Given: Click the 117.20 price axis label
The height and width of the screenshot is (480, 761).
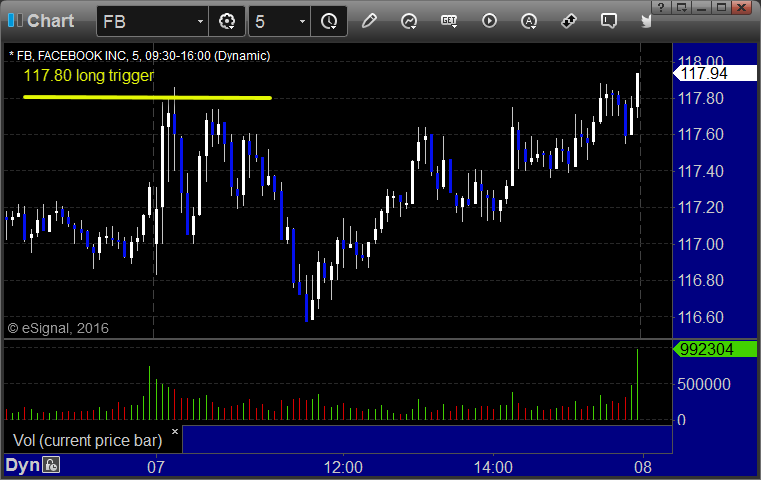Looking at the screenshot, I should tap(700, 208).
